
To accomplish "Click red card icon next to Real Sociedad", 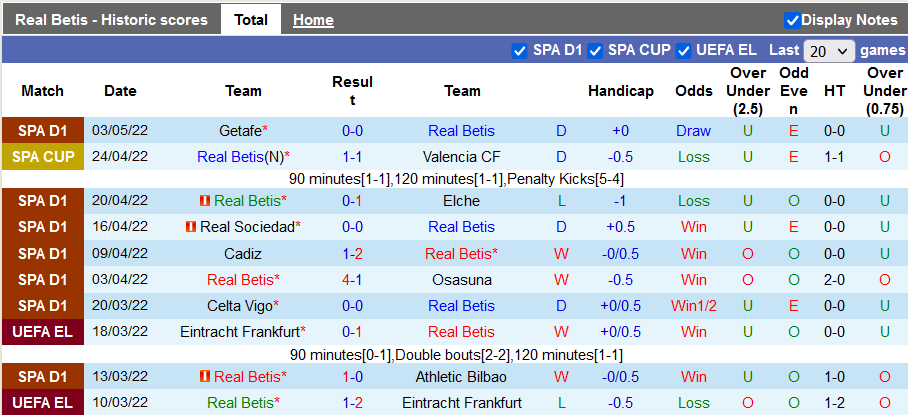I will click(191, 227).
